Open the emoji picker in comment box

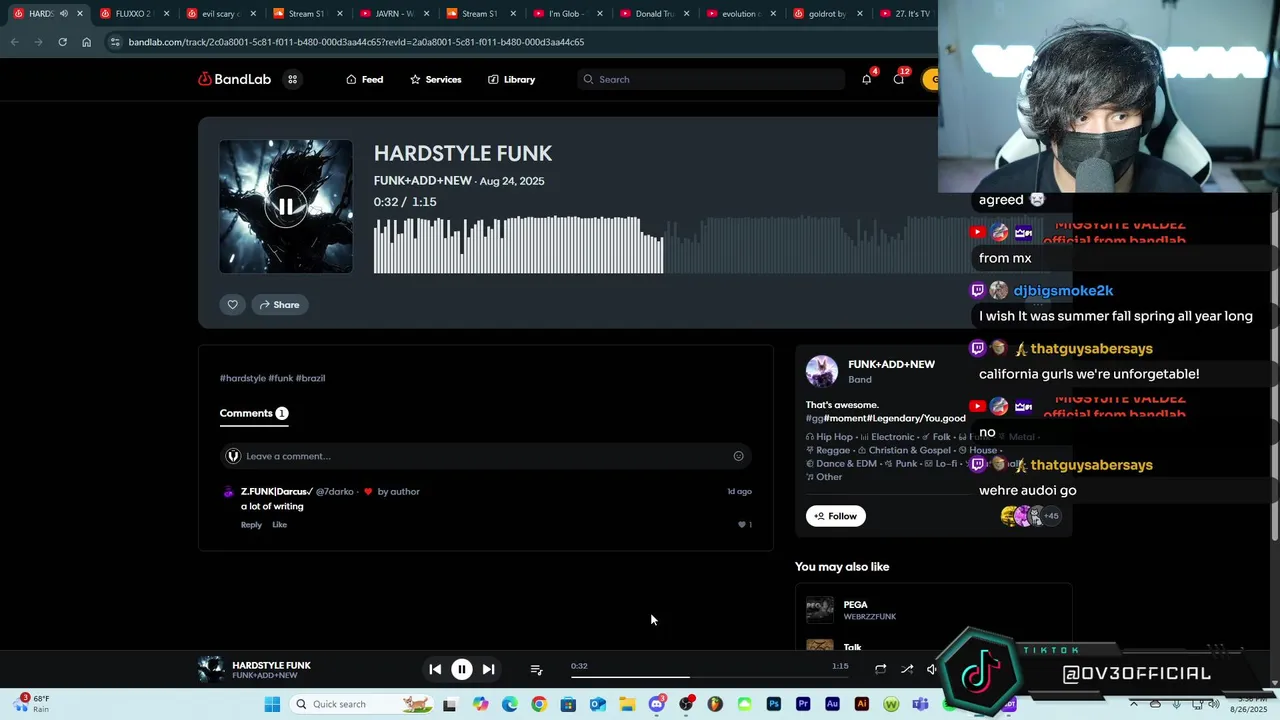738,456
